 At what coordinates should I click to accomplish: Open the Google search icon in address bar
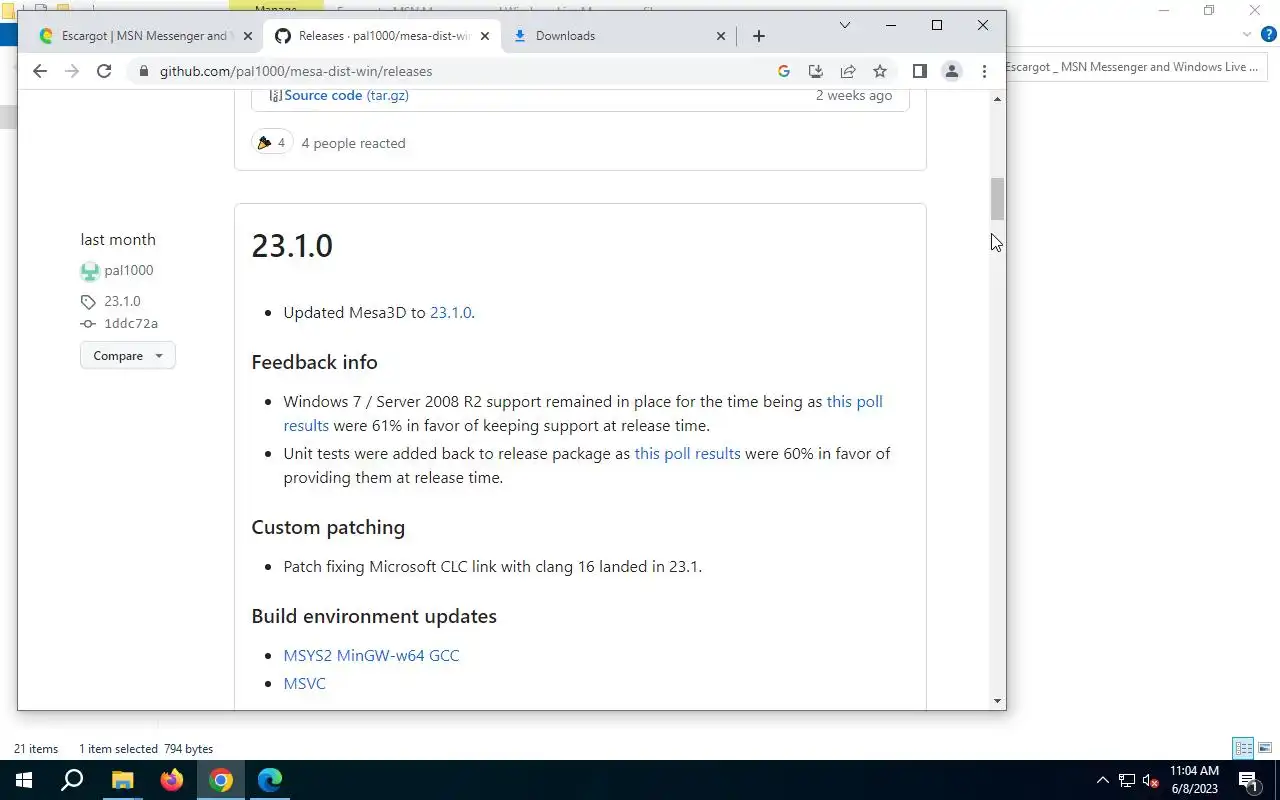tap(783, 71)
